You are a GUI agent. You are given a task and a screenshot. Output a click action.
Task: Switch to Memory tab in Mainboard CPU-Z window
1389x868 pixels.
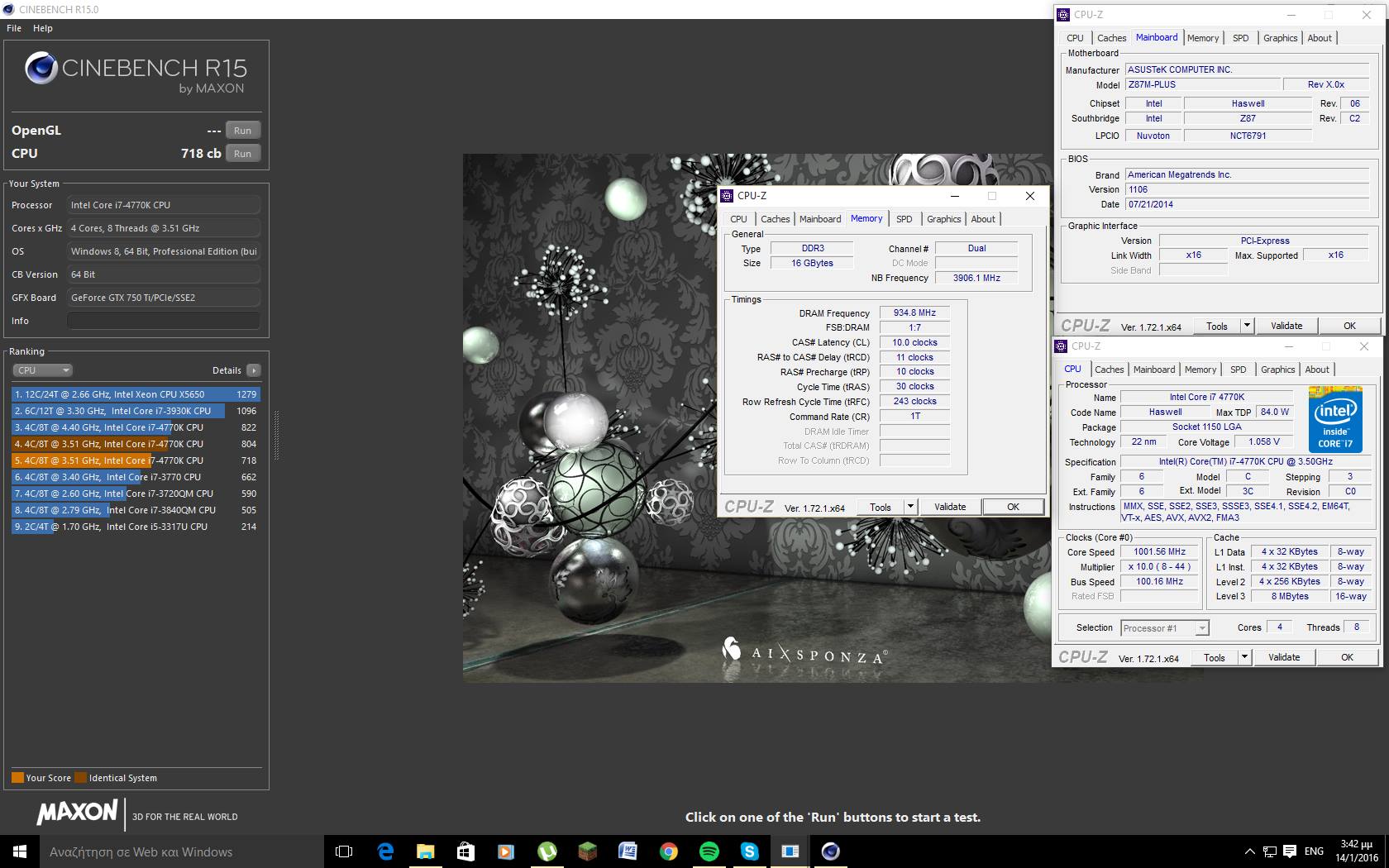pyautogui.click(x=1203, y=38)
